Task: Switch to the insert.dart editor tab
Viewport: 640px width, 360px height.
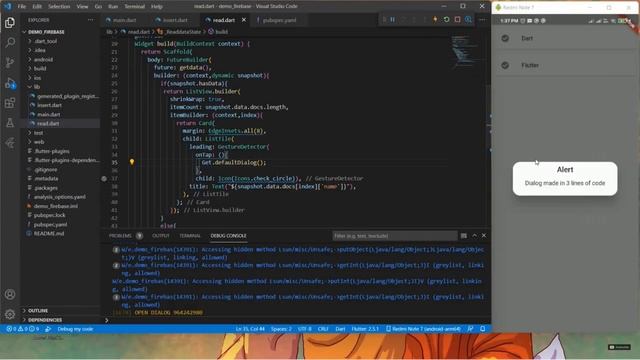Action: click(175, 20)
